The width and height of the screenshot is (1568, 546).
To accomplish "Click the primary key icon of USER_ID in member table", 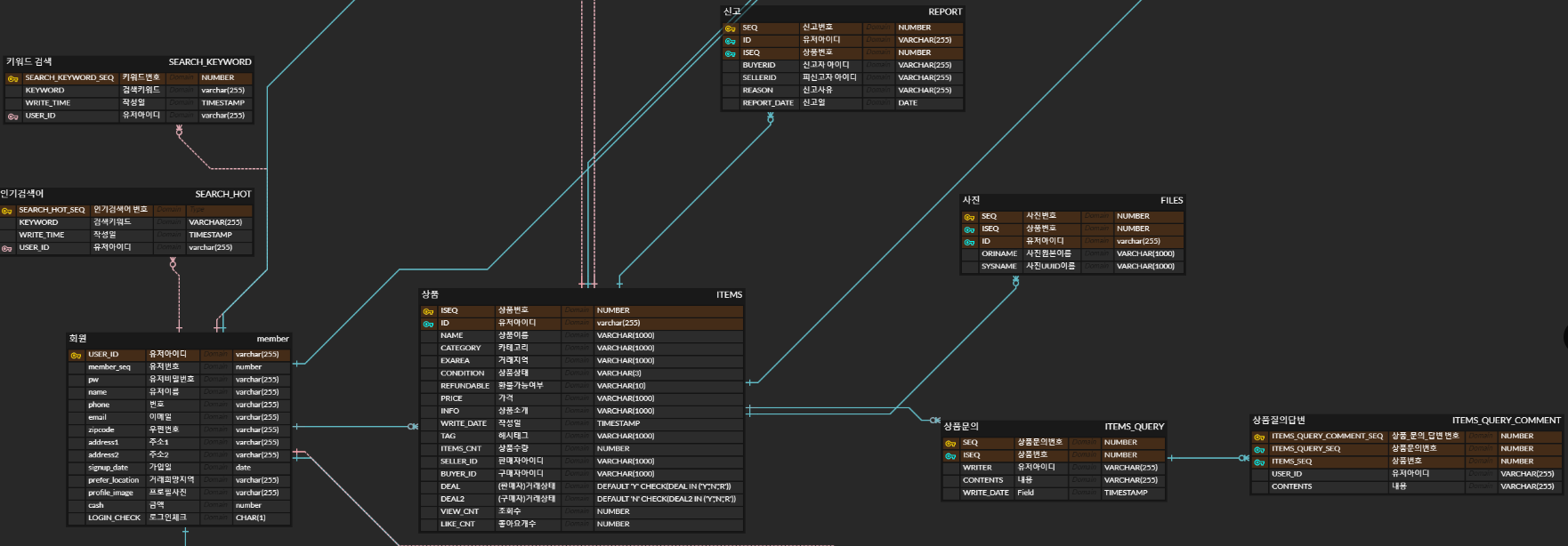I will [x=76, y=355].
